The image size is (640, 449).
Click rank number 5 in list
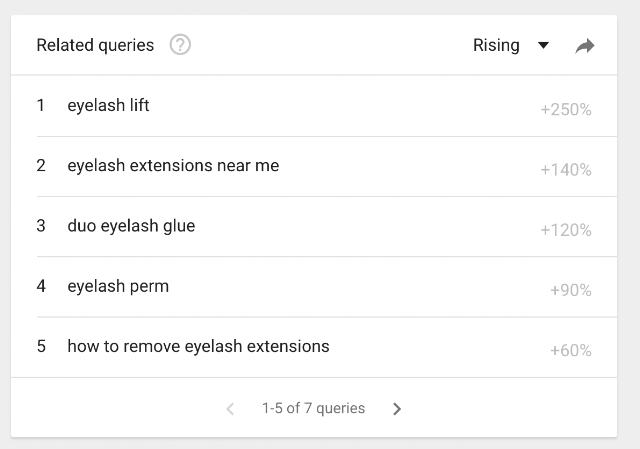41,346
